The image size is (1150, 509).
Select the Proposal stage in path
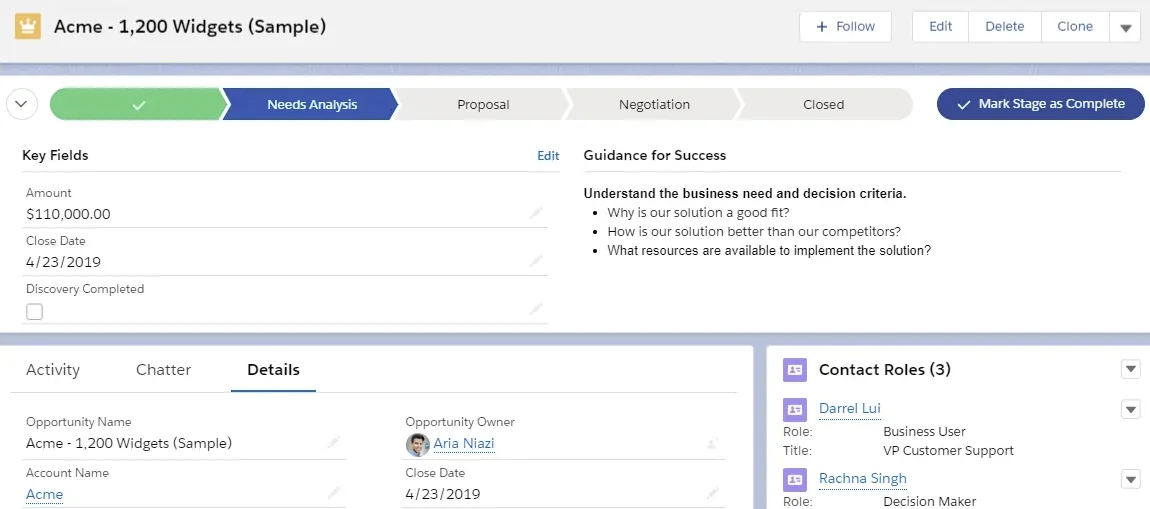(483, 104)
